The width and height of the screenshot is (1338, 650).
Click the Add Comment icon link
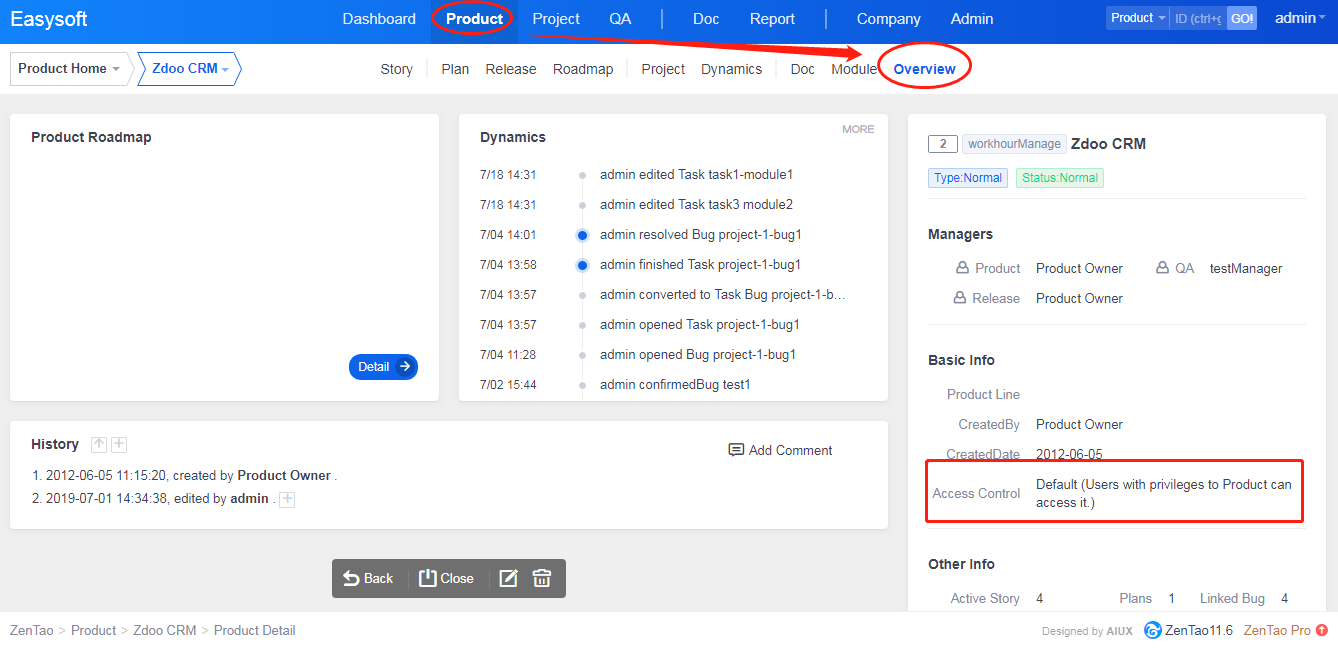point(780,450)
